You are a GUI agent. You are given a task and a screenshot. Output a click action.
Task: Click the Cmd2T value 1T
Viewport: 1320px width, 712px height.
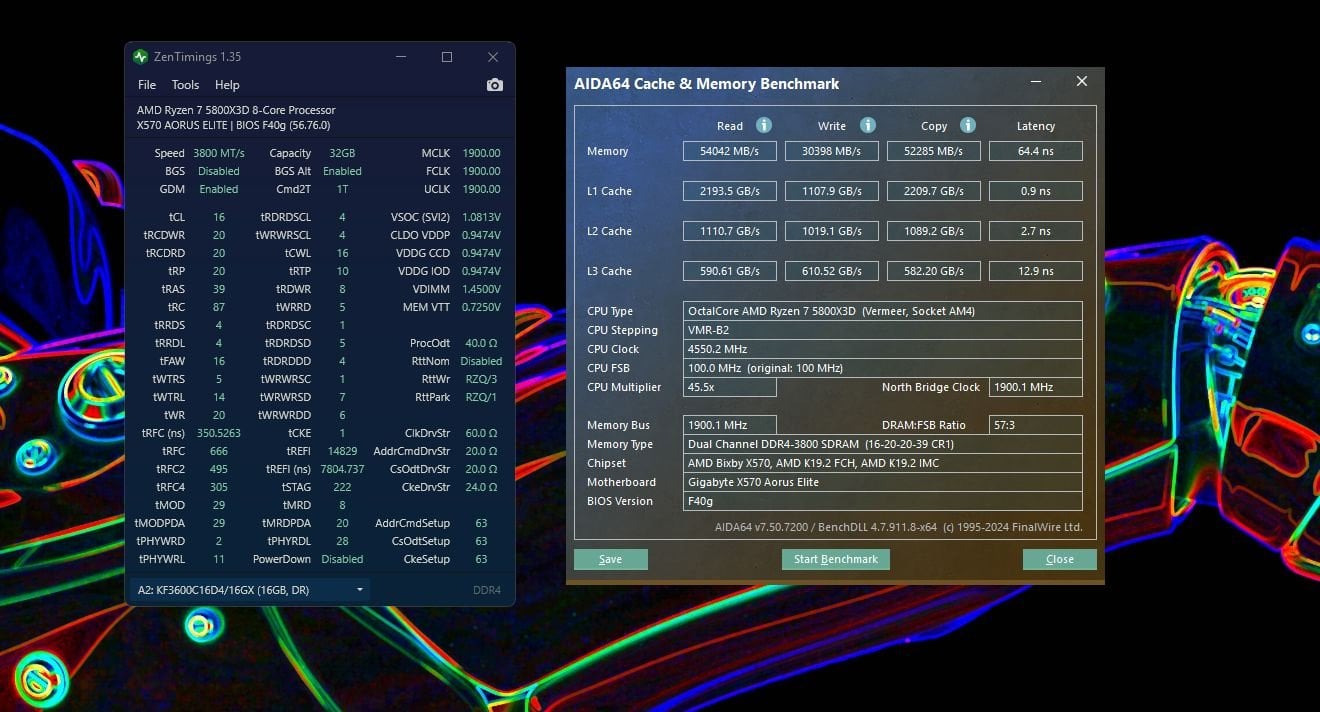click(342, 189)
